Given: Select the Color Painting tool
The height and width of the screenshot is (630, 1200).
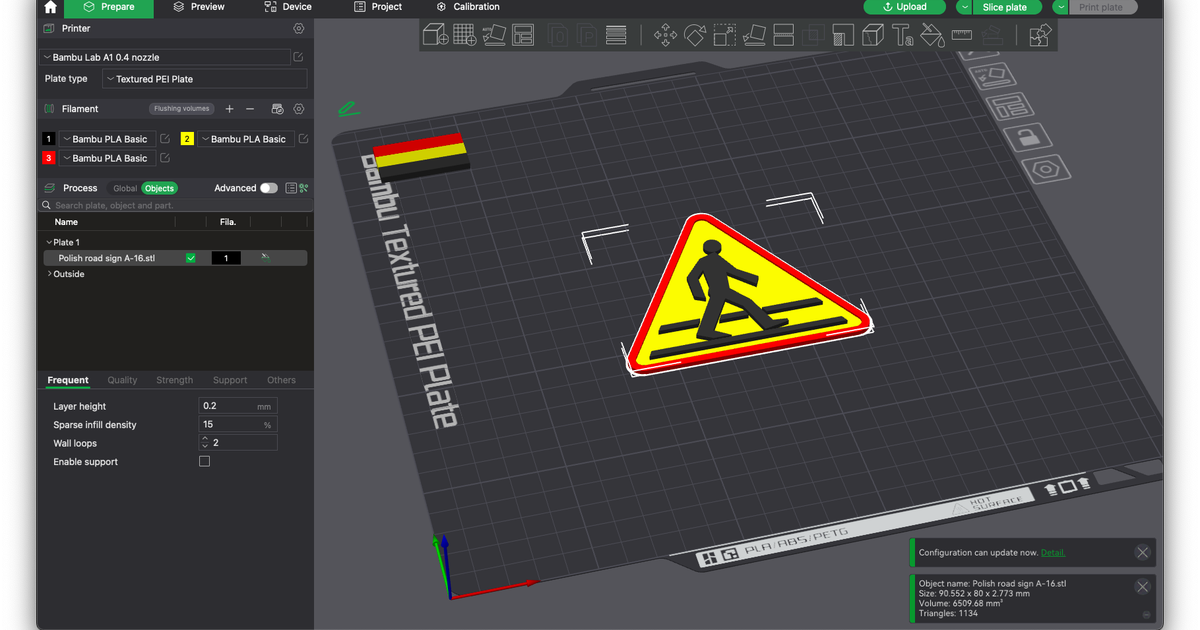Looking at the screenshot, I should [931, 34].
